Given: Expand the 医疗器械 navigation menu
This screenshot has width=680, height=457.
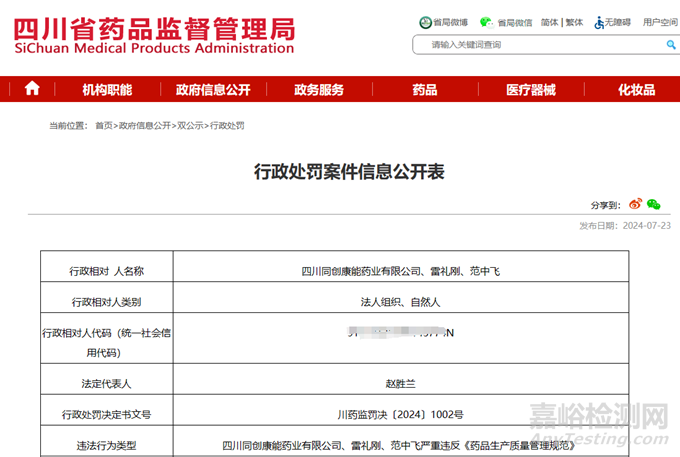Looking at the screenshot, I should (x=530, y=89).
